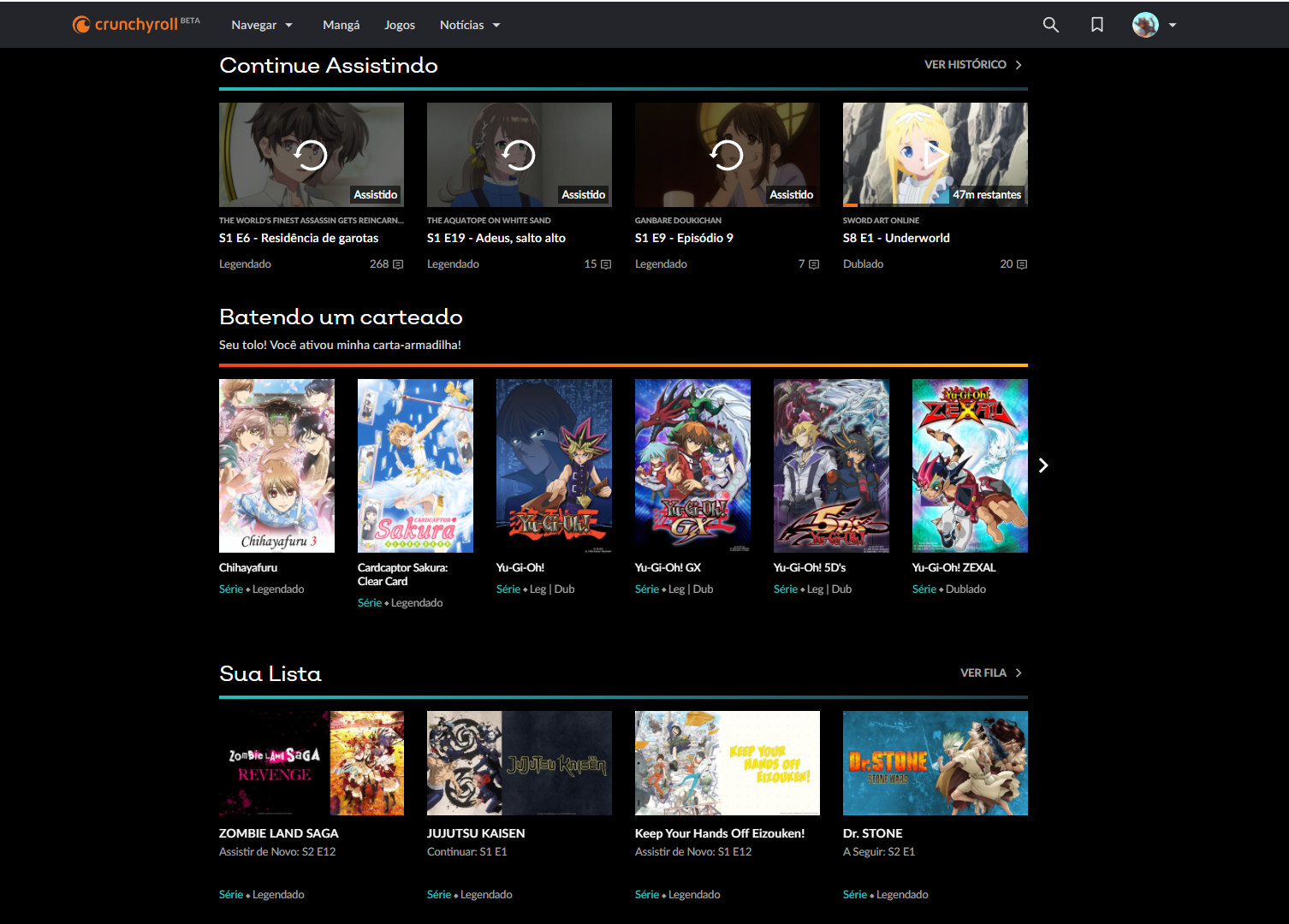Click GANBARE DOUKICHAN series label

(678, 221)
